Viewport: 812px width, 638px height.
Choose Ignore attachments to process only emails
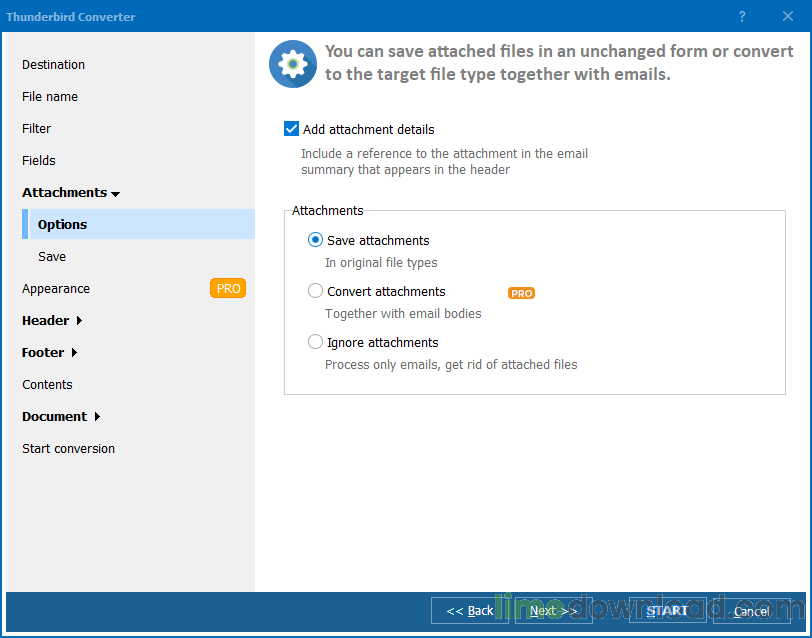[x=315, y=342]
